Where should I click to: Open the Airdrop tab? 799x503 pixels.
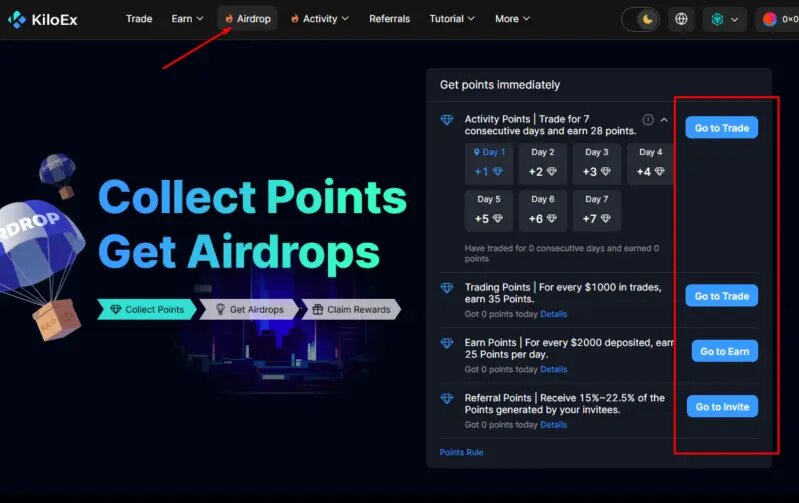[x=248, y=19]
